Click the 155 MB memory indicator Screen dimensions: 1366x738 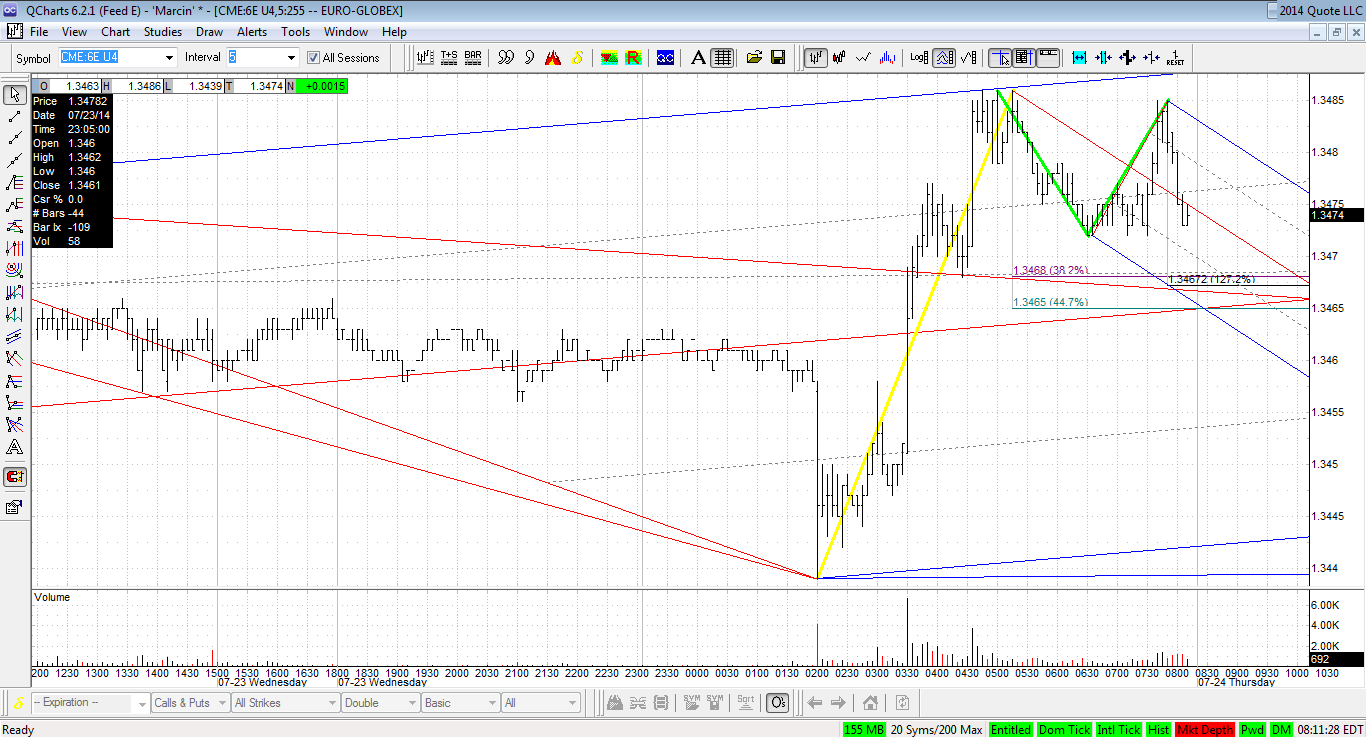pos(864,730)
